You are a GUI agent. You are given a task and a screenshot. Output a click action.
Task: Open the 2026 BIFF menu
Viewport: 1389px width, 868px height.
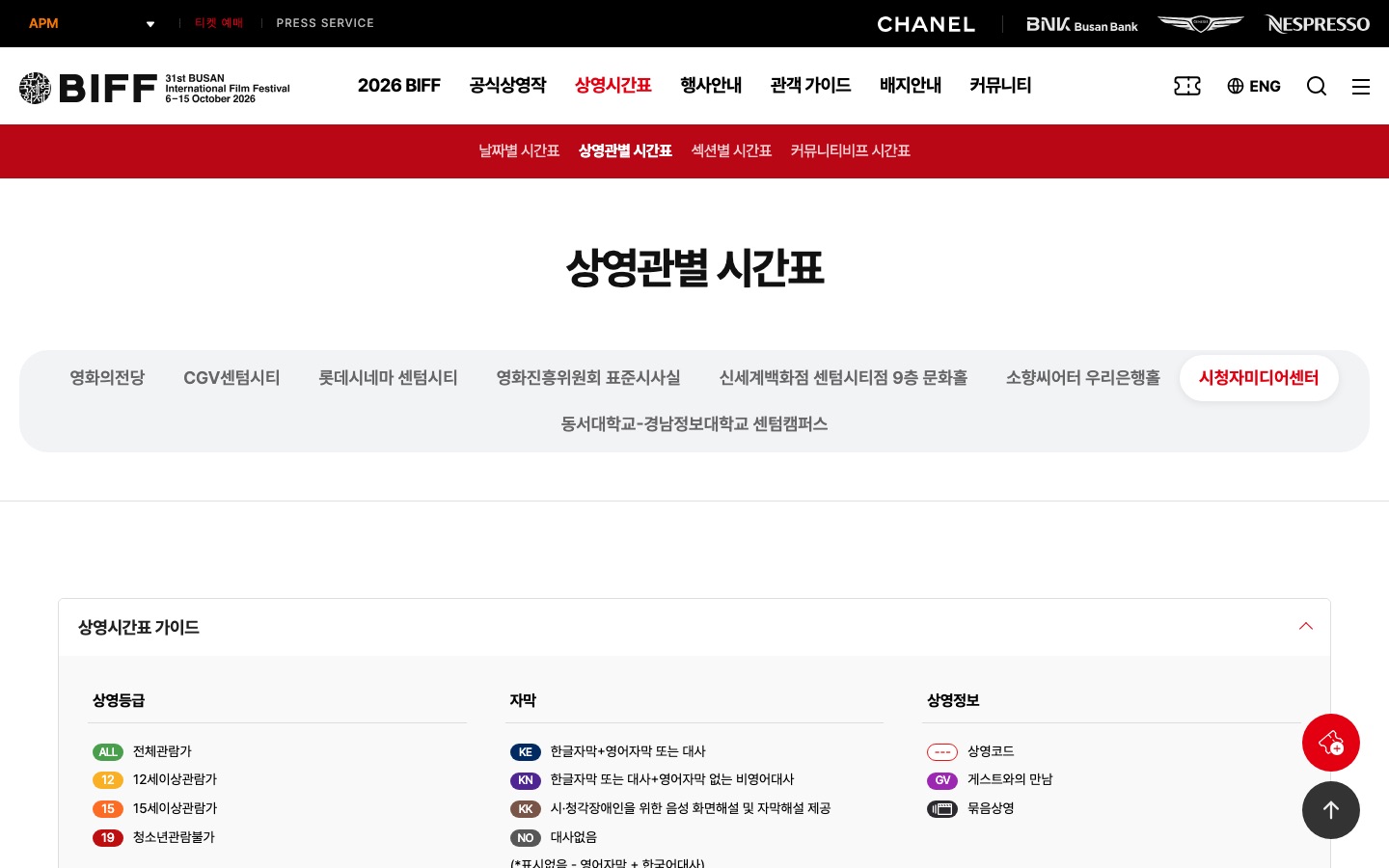[x=399, y=86]
